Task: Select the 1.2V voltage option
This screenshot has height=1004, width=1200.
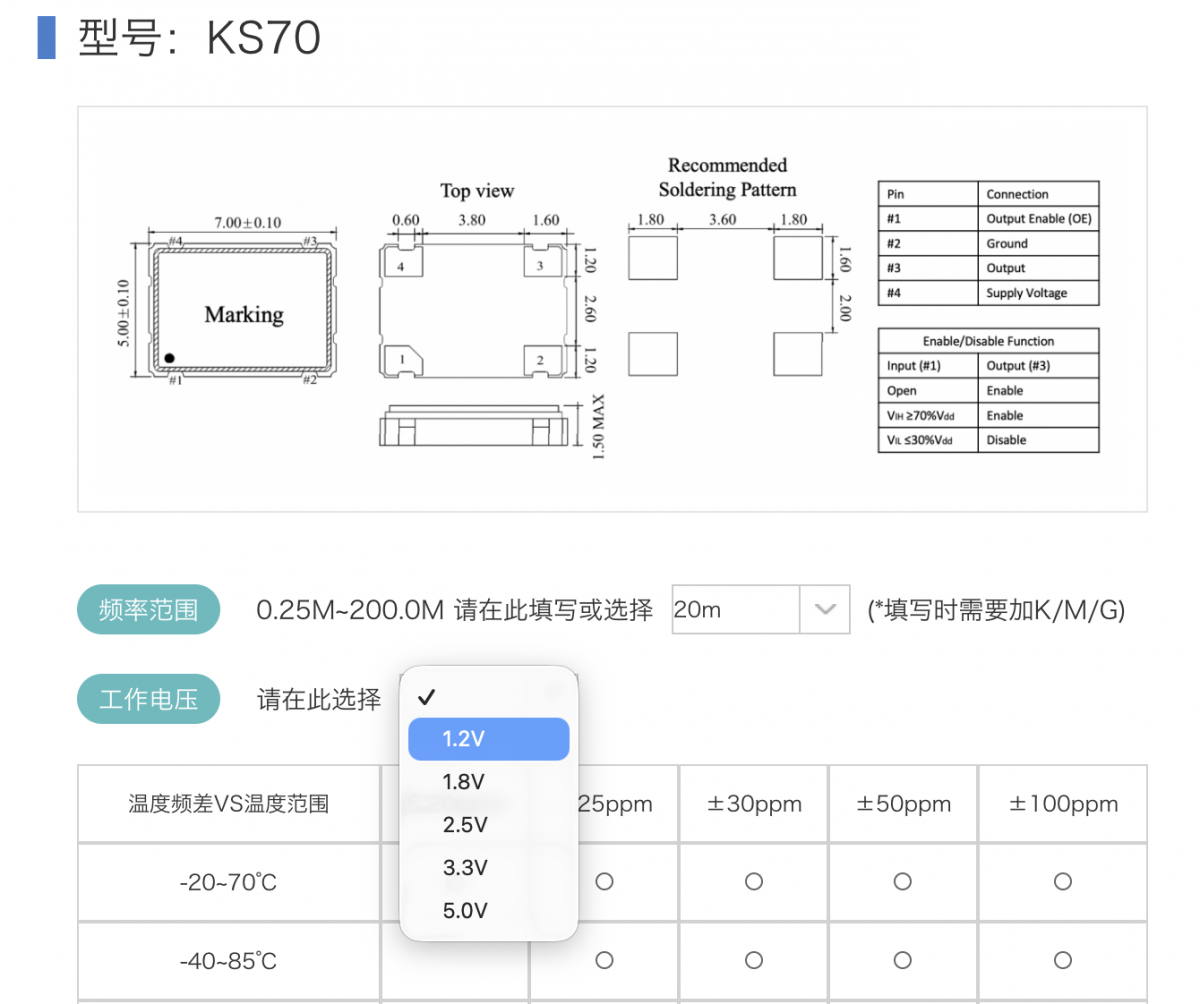Action: click(x=488, y=739)
